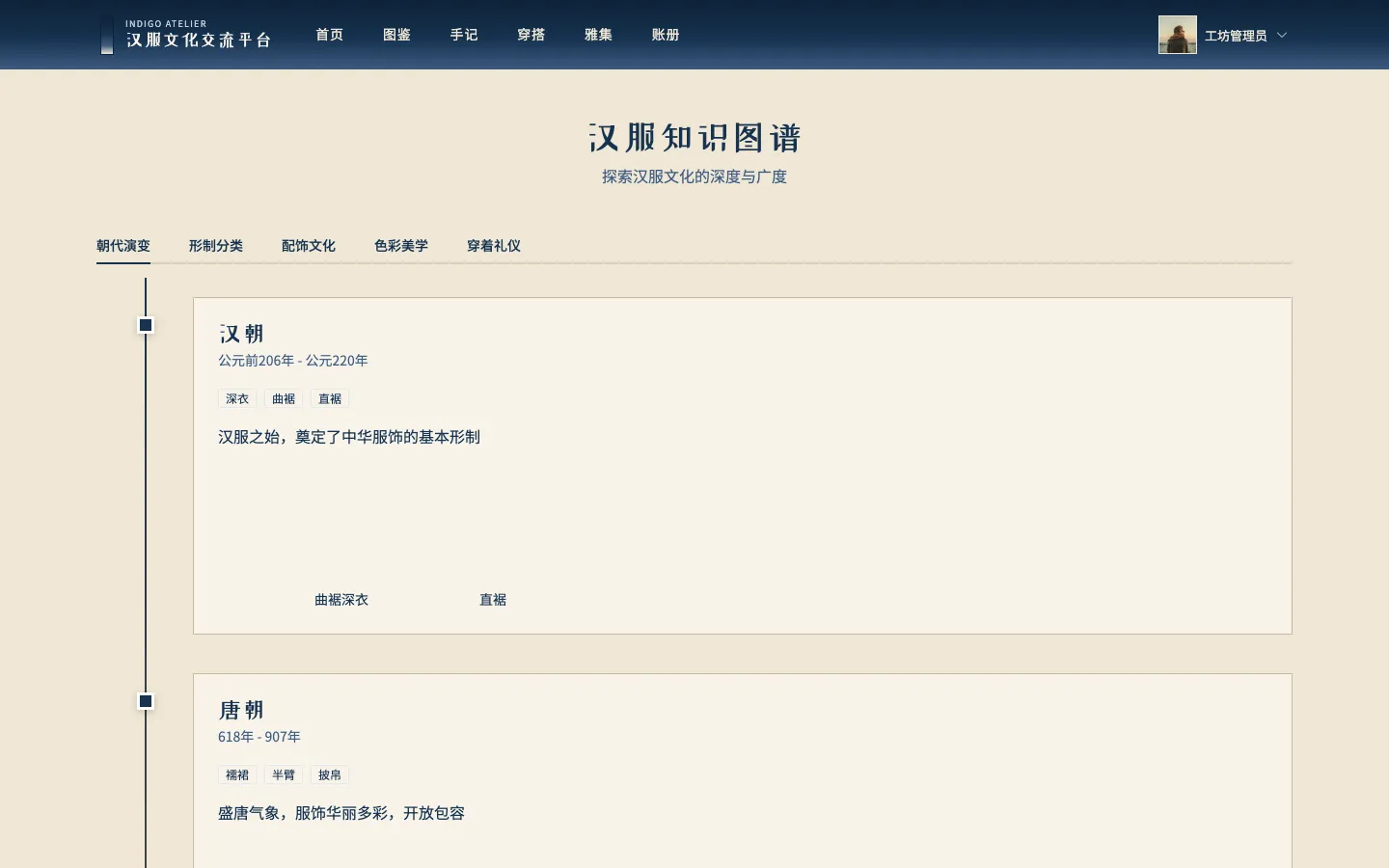Image resolution: width=1389 pixels, height=868 pixels.
Task: Open the 账册 navigation item
Action: (x=666, y=35)
